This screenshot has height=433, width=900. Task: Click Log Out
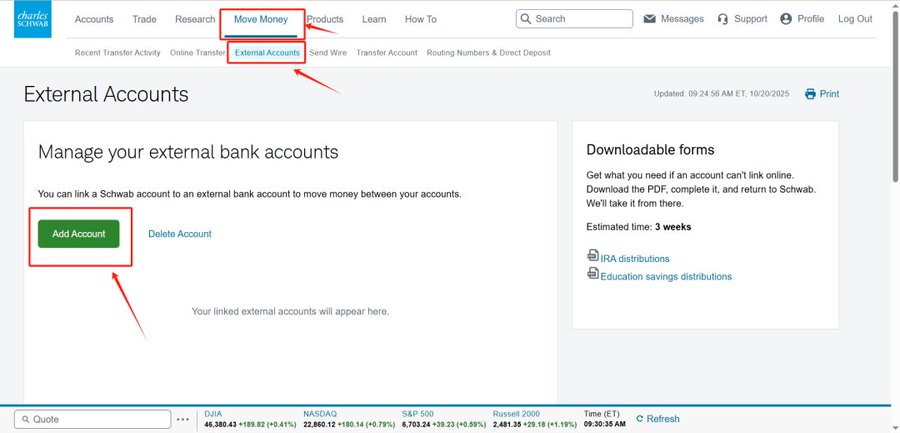(855, 19)
